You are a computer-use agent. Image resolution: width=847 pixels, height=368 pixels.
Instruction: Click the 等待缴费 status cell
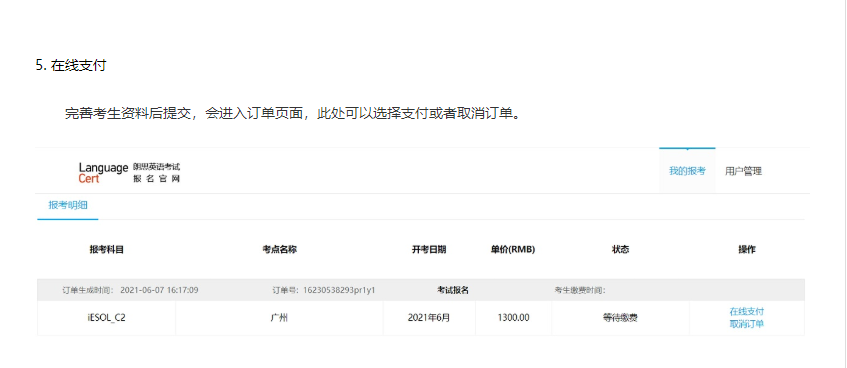pos(620,318)
